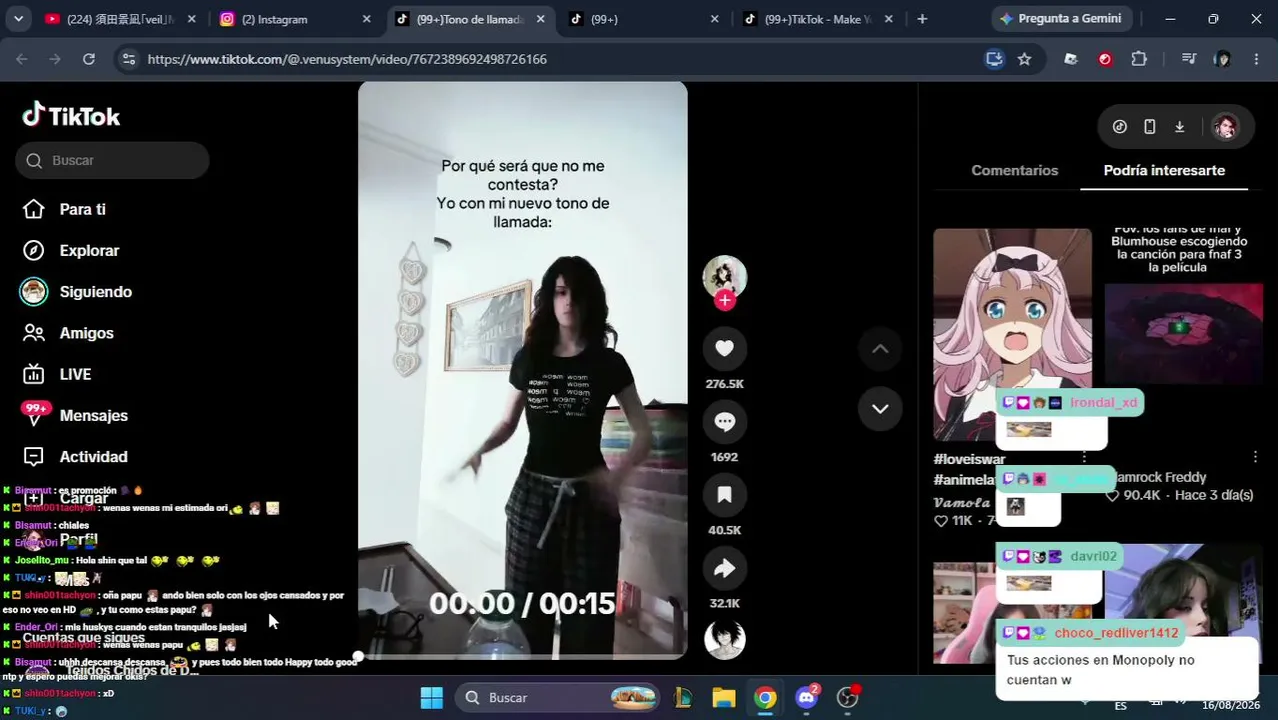
Task: Switch to the Podría interesarte tab
Action: [x=1164, y=170]
